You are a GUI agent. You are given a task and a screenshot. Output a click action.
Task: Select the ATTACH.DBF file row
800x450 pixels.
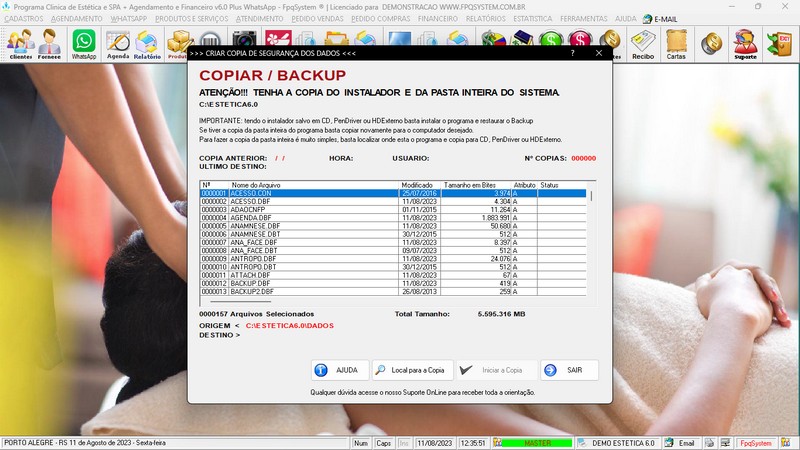[x=393, y=275]
